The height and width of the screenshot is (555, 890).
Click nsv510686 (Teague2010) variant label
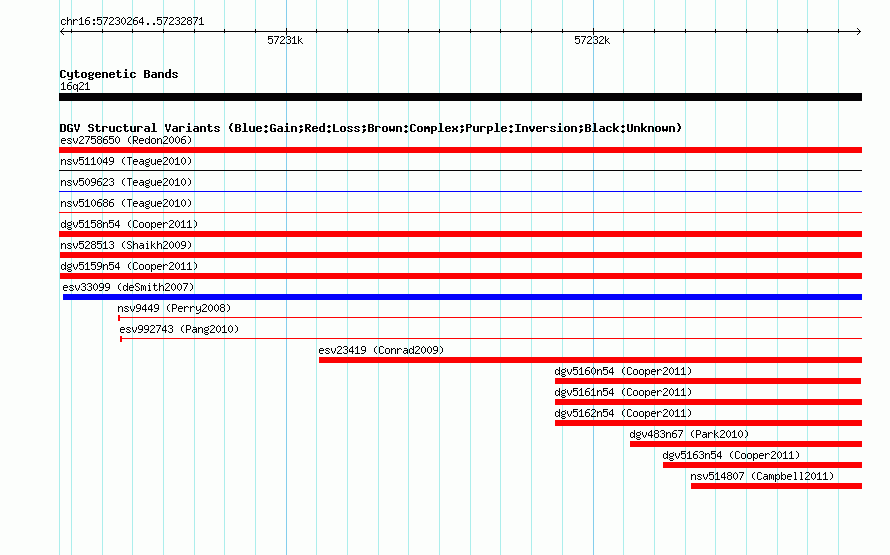[x=126, y=203]
